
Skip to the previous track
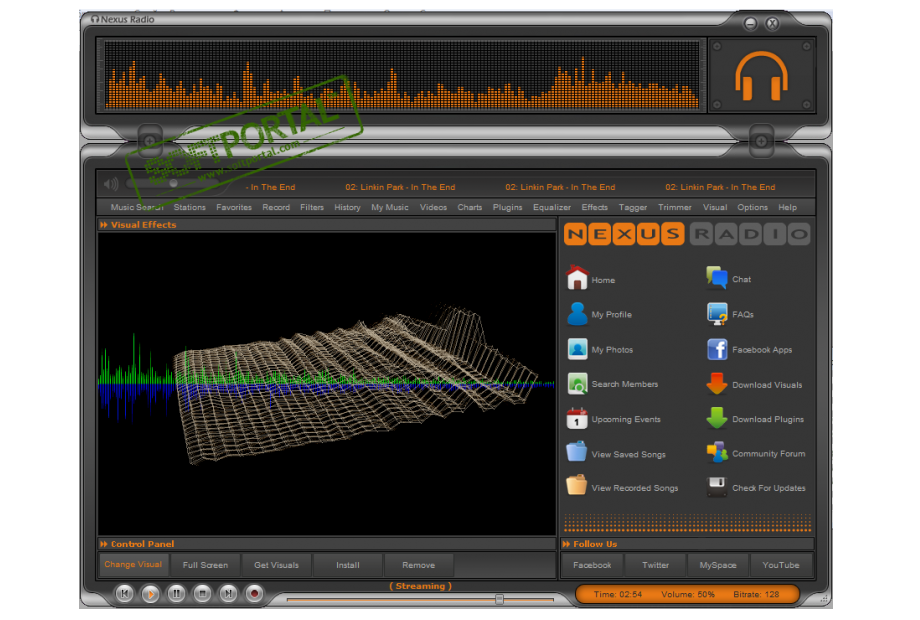click(x=124, y=594)
